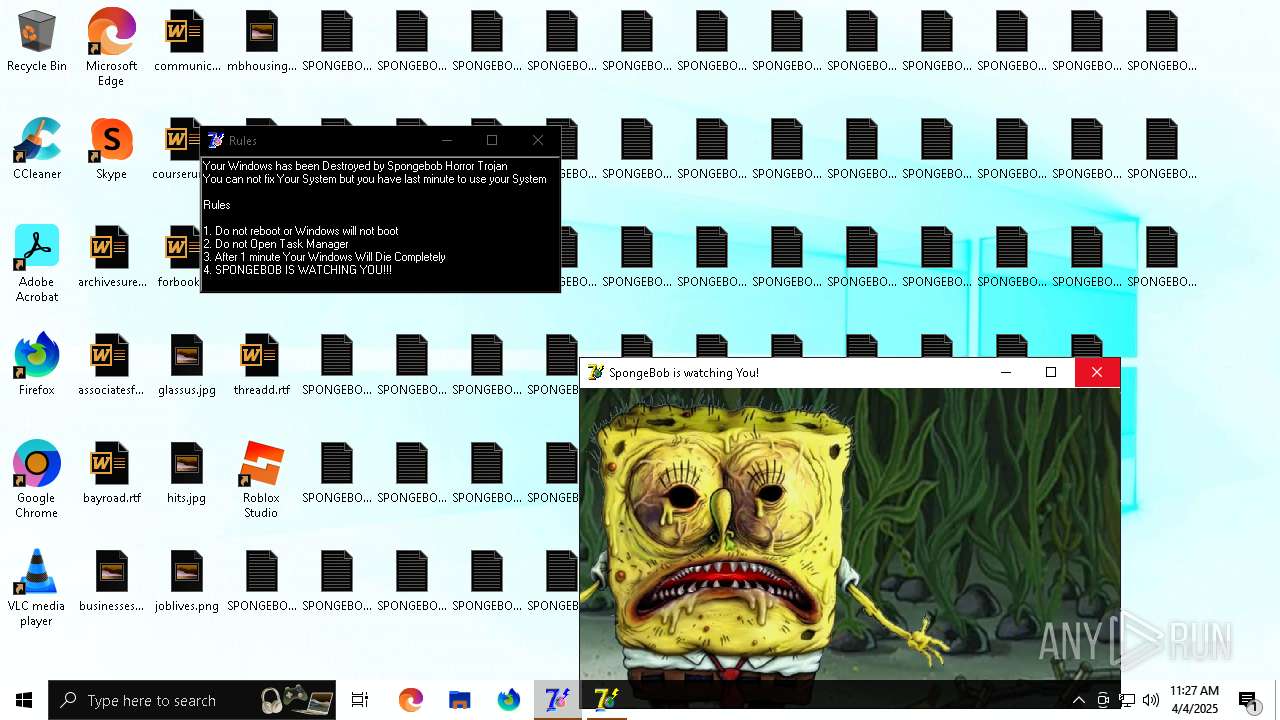The image size is (1280, 720).
Task: Click the Rules window title icon
Action: 215,140
